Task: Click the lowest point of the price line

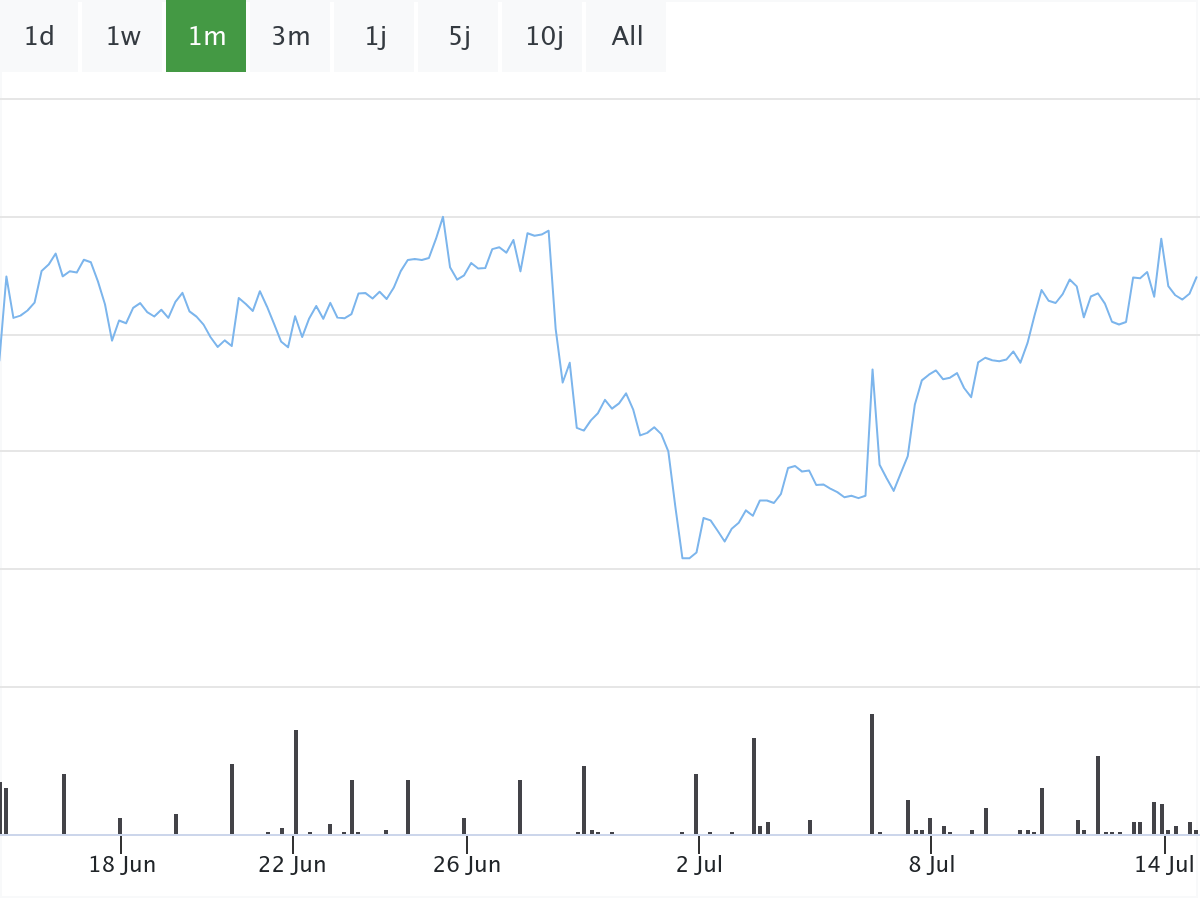Action: tap(686, 558)
